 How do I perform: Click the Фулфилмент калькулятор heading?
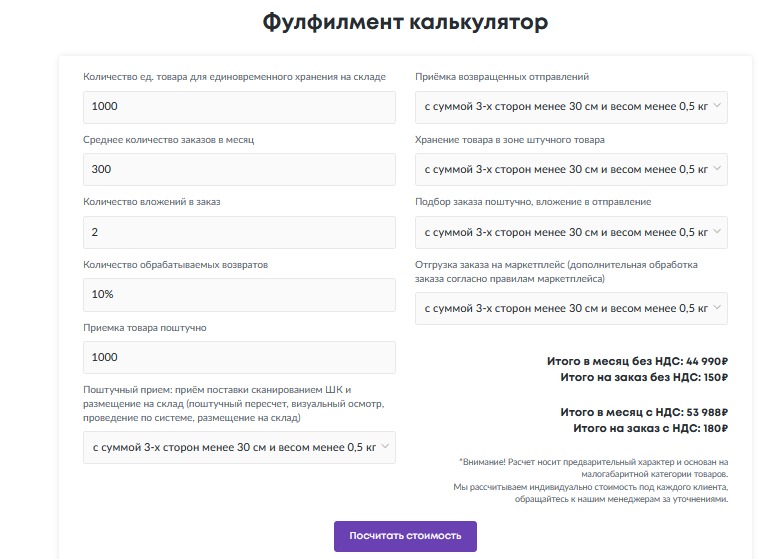click(405, 23)
